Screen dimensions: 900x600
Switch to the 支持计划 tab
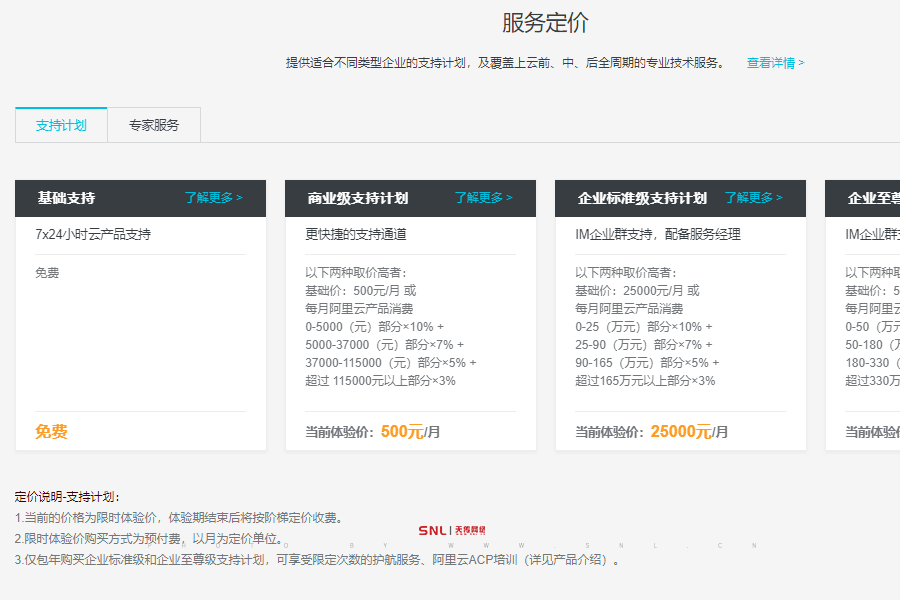(x=61, y=125)
